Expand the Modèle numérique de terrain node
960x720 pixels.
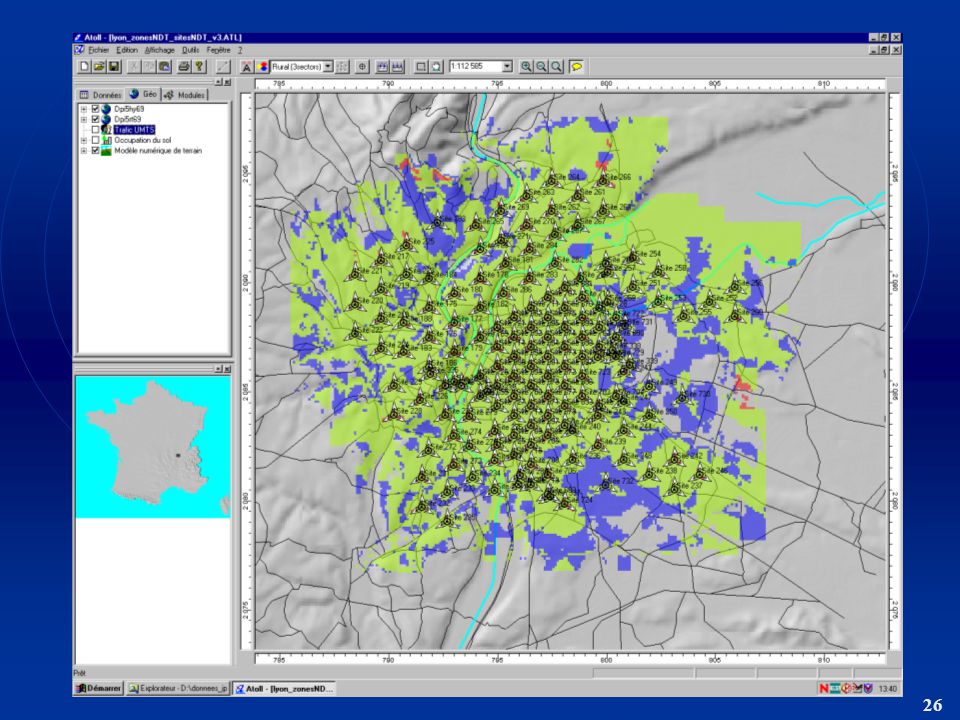tap(84, 151)
